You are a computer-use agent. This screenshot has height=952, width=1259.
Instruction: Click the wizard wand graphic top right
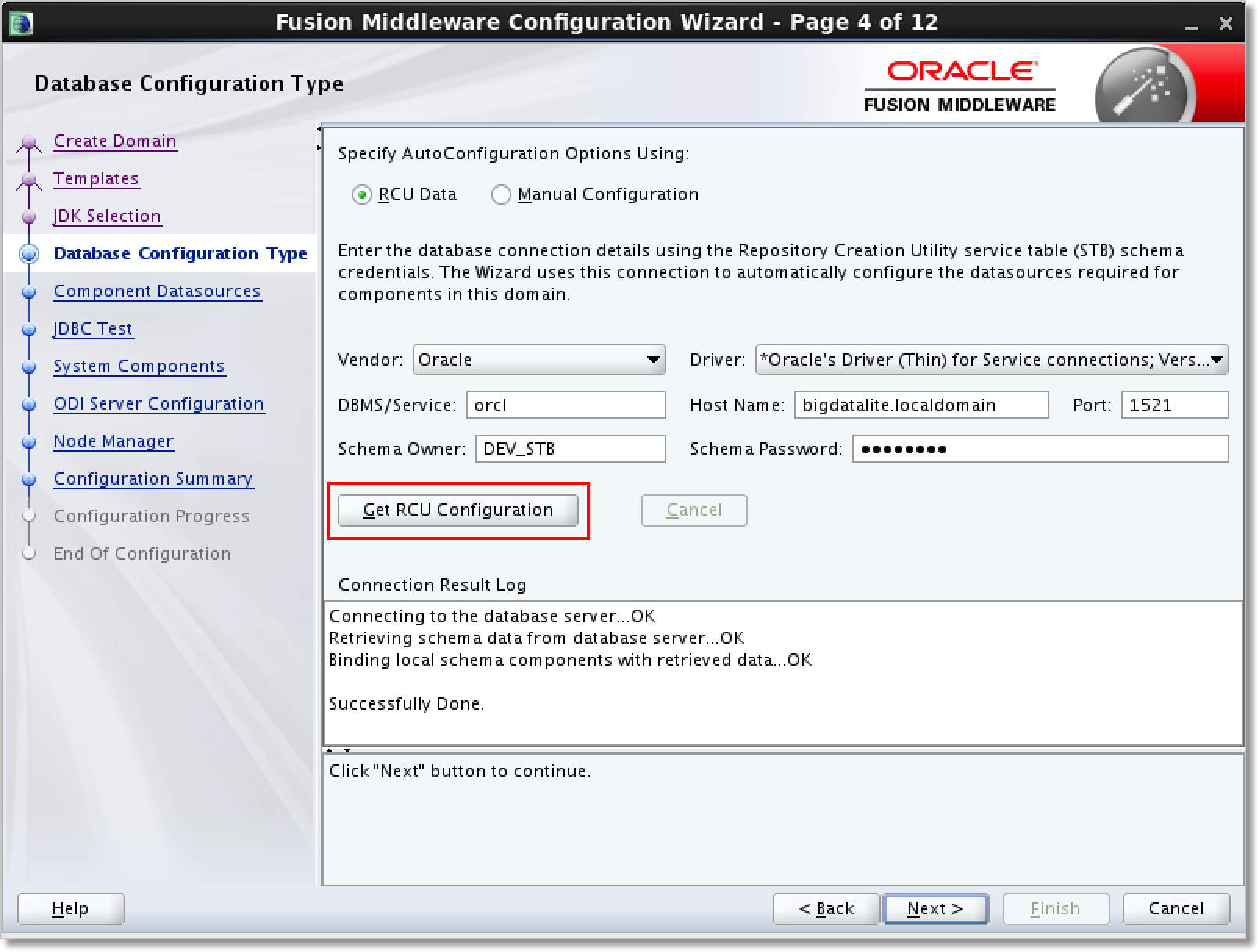(1142, 84)
